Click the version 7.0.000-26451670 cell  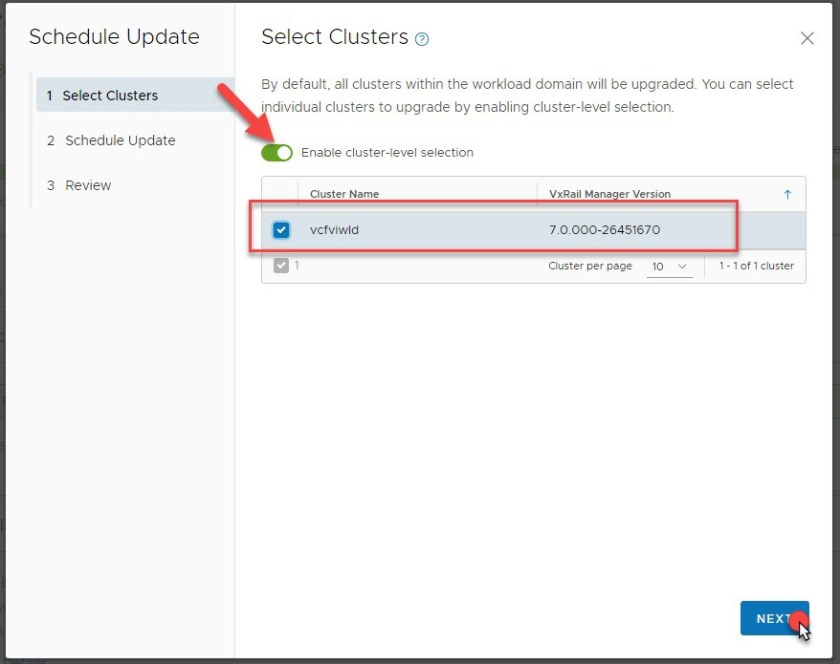[604, 230]
